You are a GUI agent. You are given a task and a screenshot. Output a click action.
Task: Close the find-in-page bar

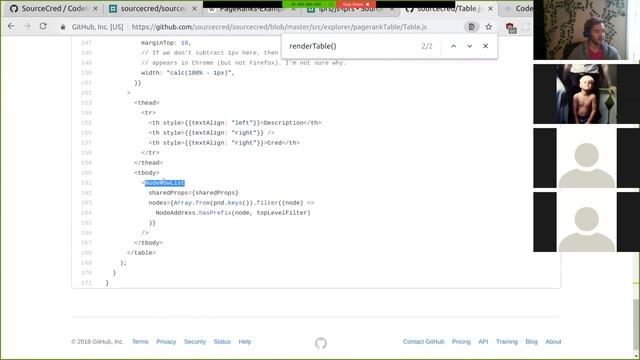[x=485, y=46]
